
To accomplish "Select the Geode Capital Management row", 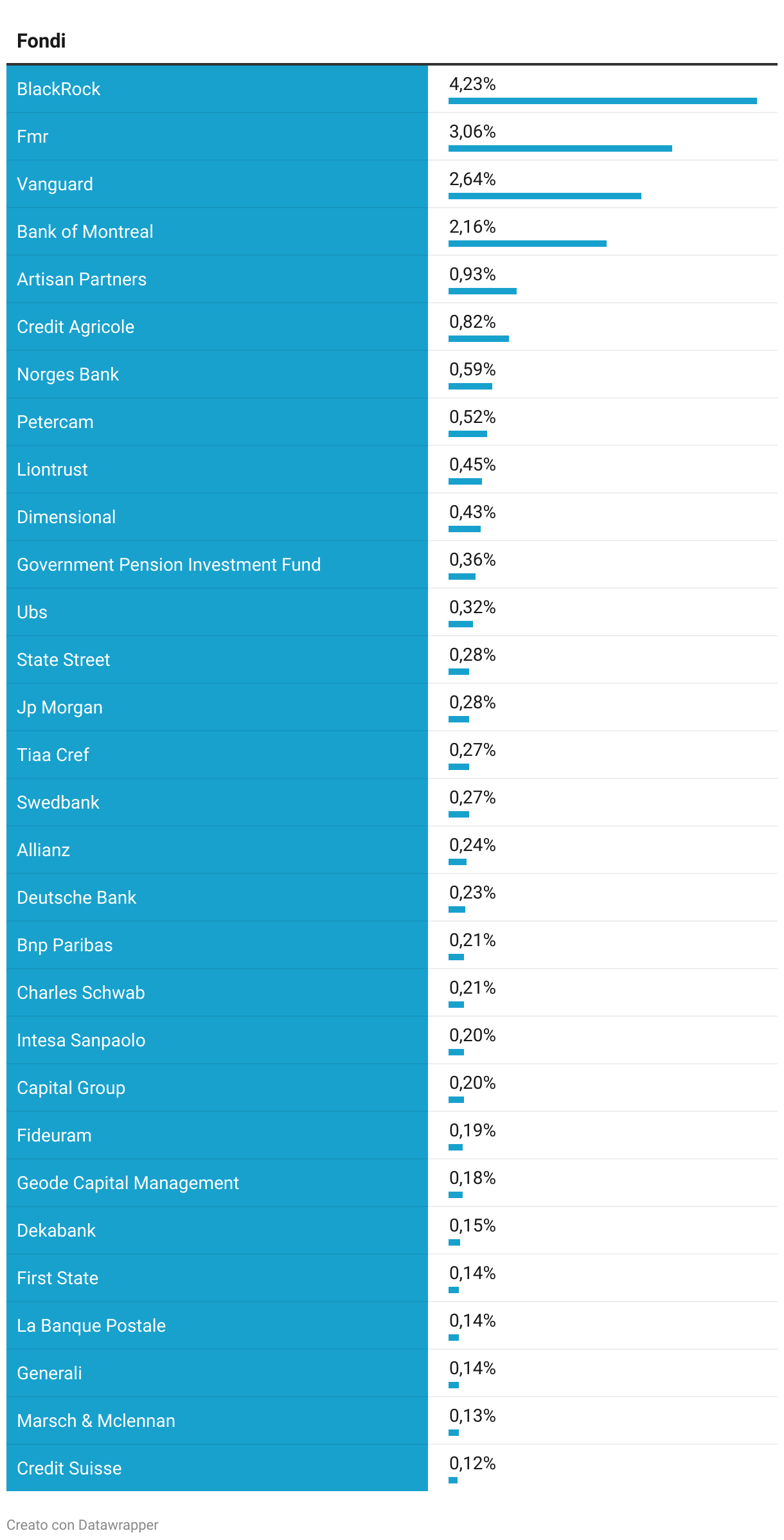I will [392, 1183].
